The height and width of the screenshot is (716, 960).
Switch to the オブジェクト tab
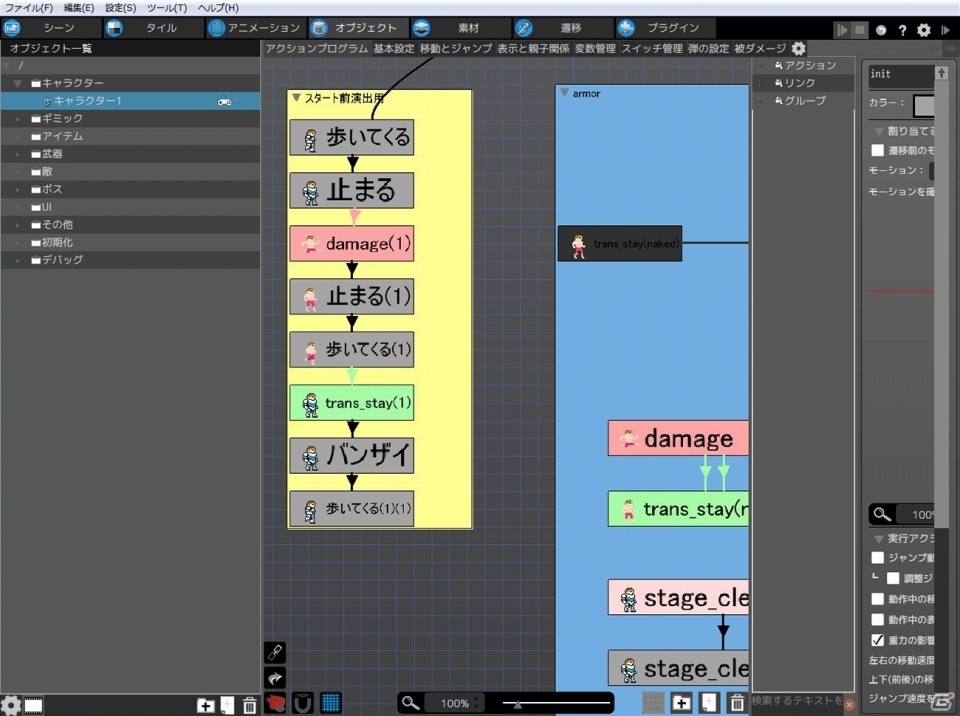[x=357, y=28]
